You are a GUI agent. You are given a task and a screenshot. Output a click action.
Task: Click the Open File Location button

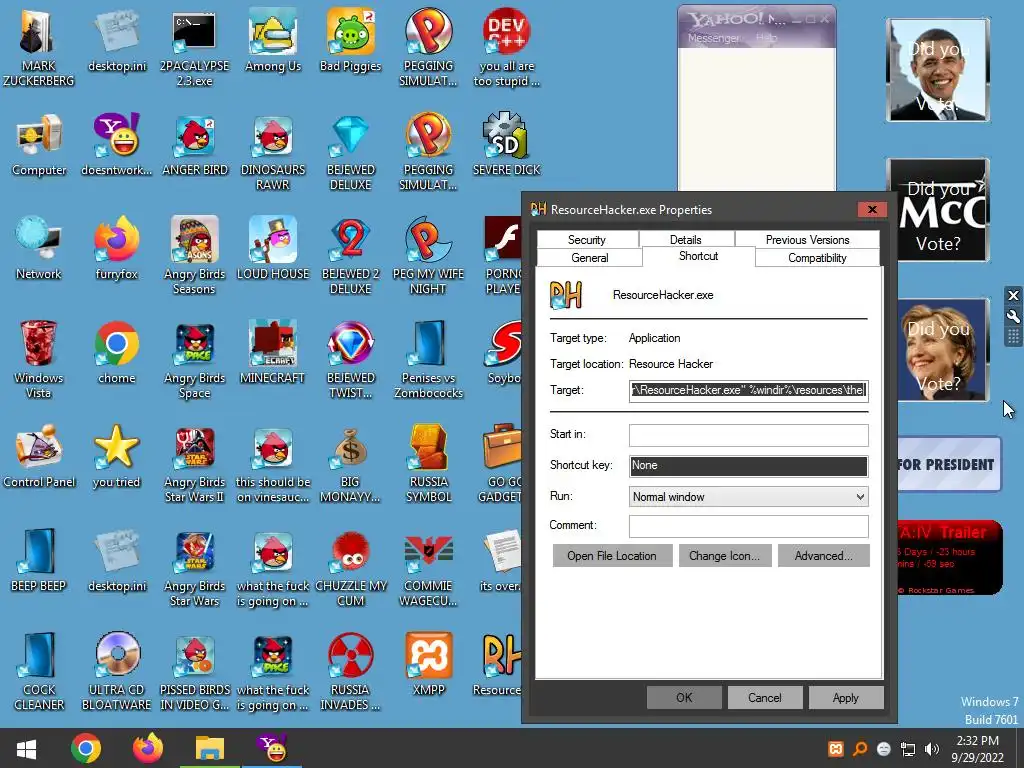pyautogui.click(x=612, y=556)
